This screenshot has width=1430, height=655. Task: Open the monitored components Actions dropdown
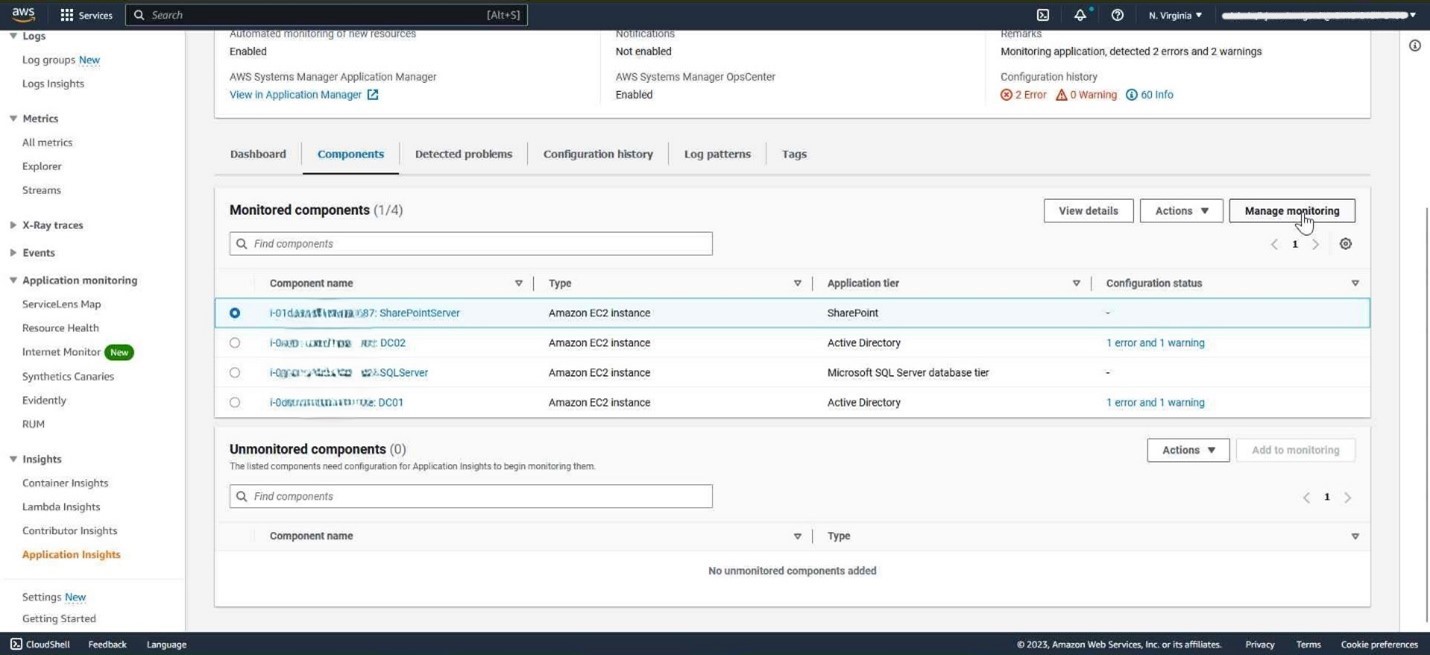click(1181, 211)
